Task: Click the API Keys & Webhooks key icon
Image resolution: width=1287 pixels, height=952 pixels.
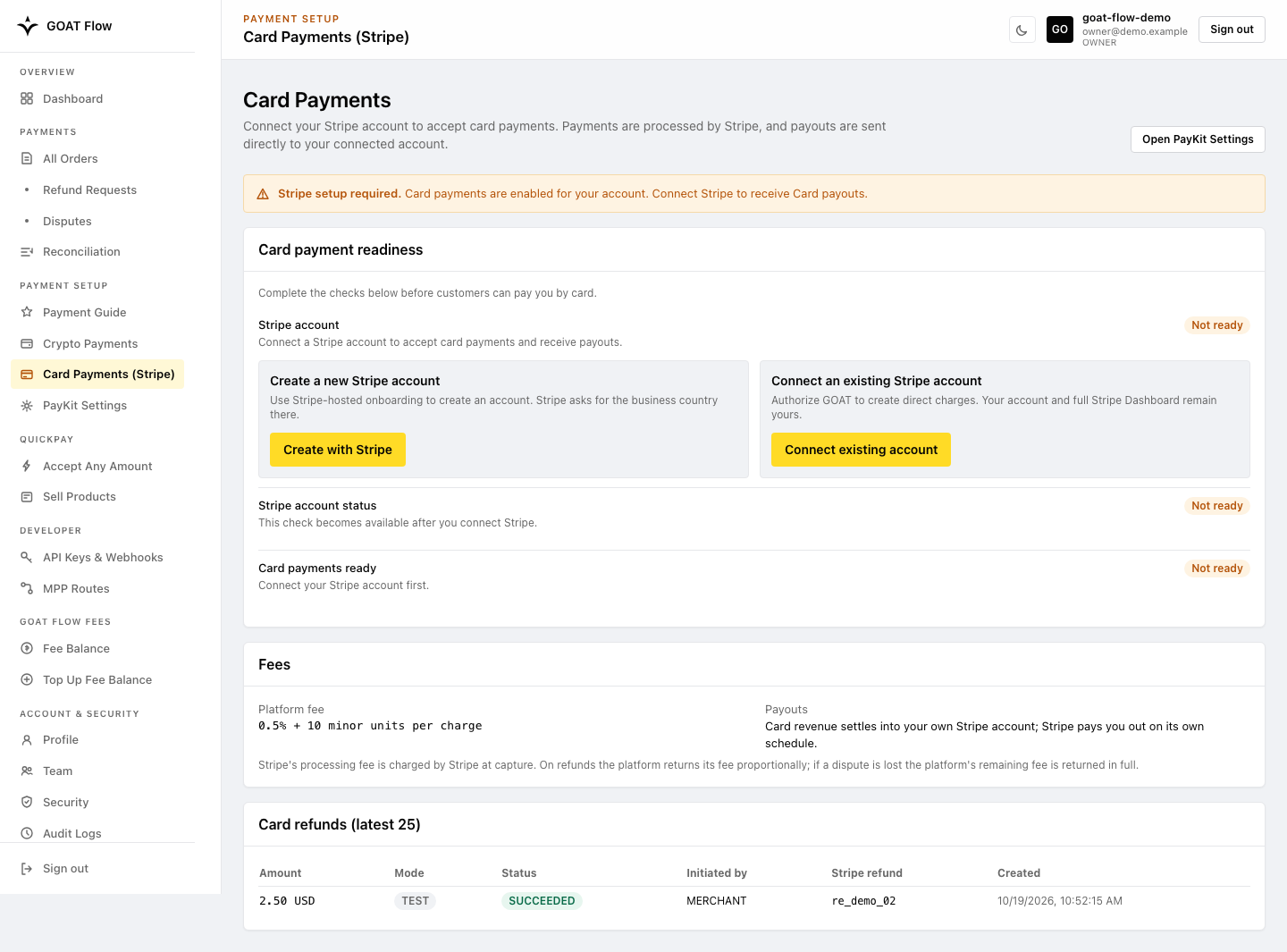Action: [27, 557]
